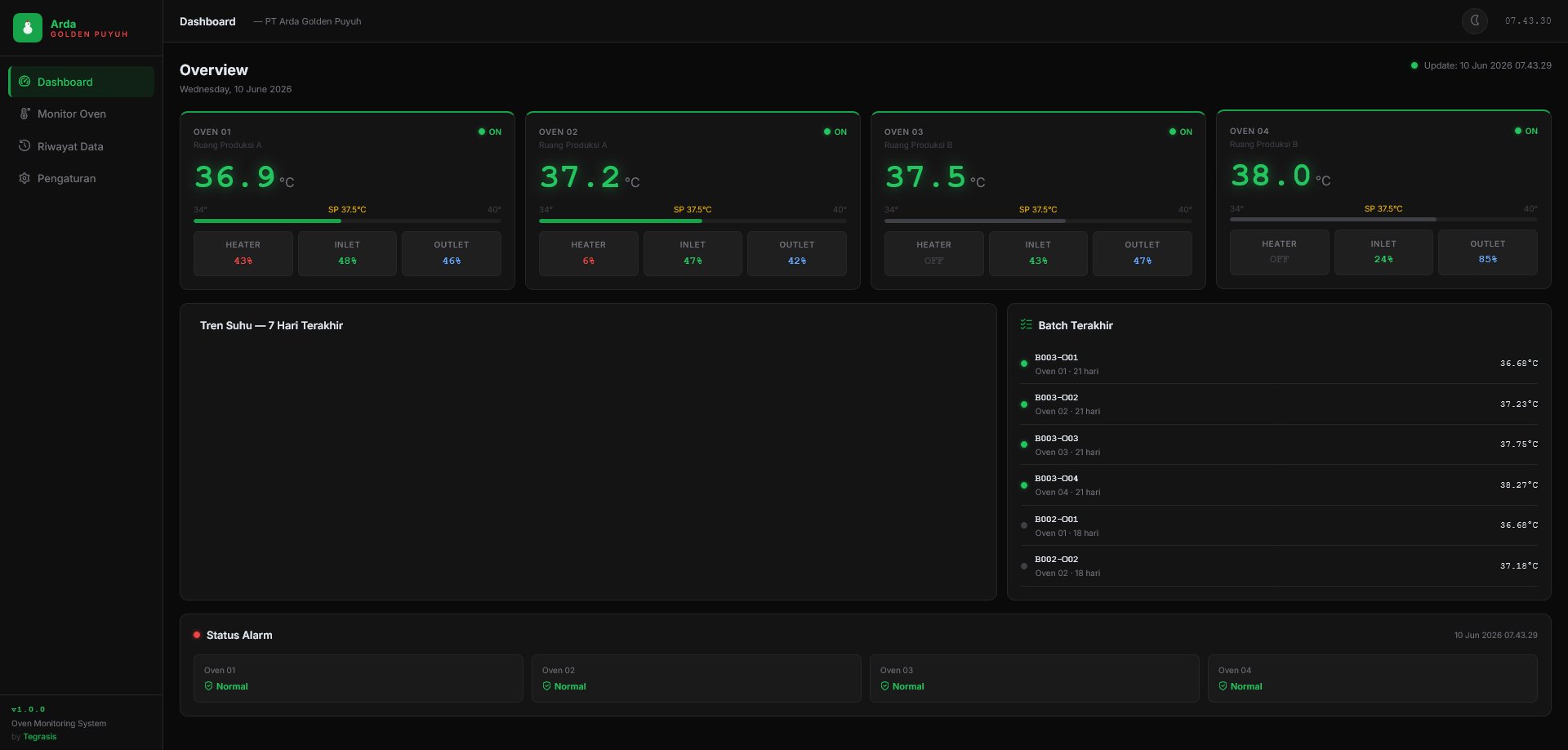Click the OVEN 04 temperature progress bar
The width and height of the screenshot is (1568, 750).
tap(1383, 219)
